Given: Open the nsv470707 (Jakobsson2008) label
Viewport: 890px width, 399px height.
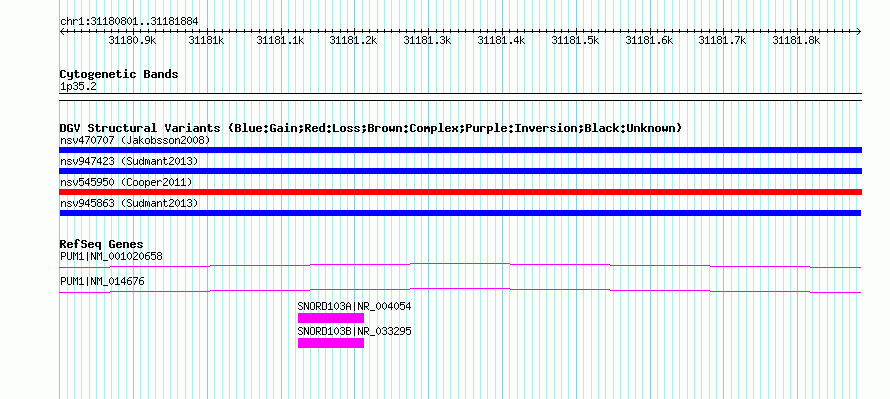Looking at the screenshot, I should click(135, 140).
